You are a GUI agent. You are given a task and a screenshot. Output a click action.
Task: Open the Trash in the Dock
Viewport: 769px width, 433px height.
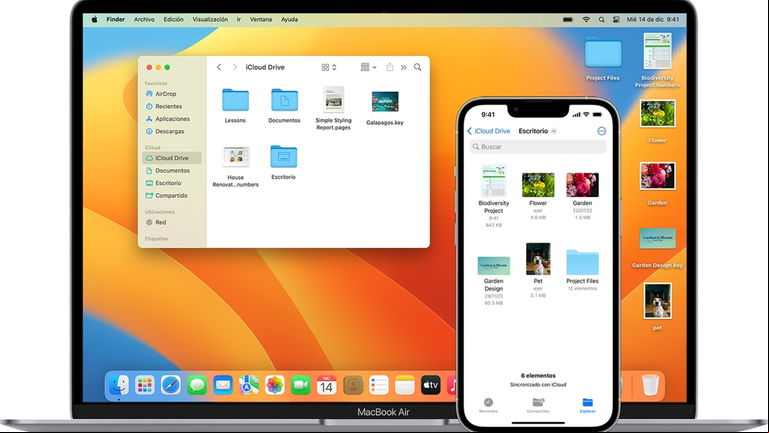(x=650, y=385)
